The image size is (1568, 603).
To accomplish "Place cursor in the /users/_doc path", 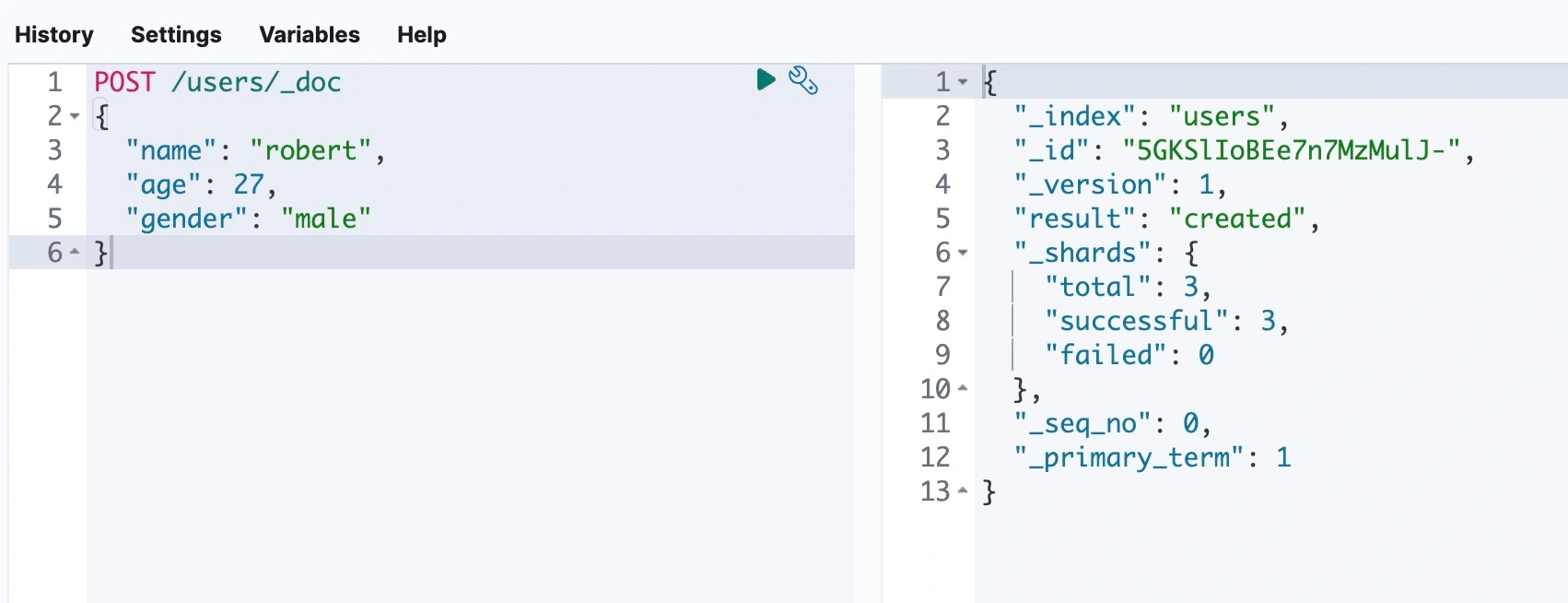I will (x=256, y=82).
